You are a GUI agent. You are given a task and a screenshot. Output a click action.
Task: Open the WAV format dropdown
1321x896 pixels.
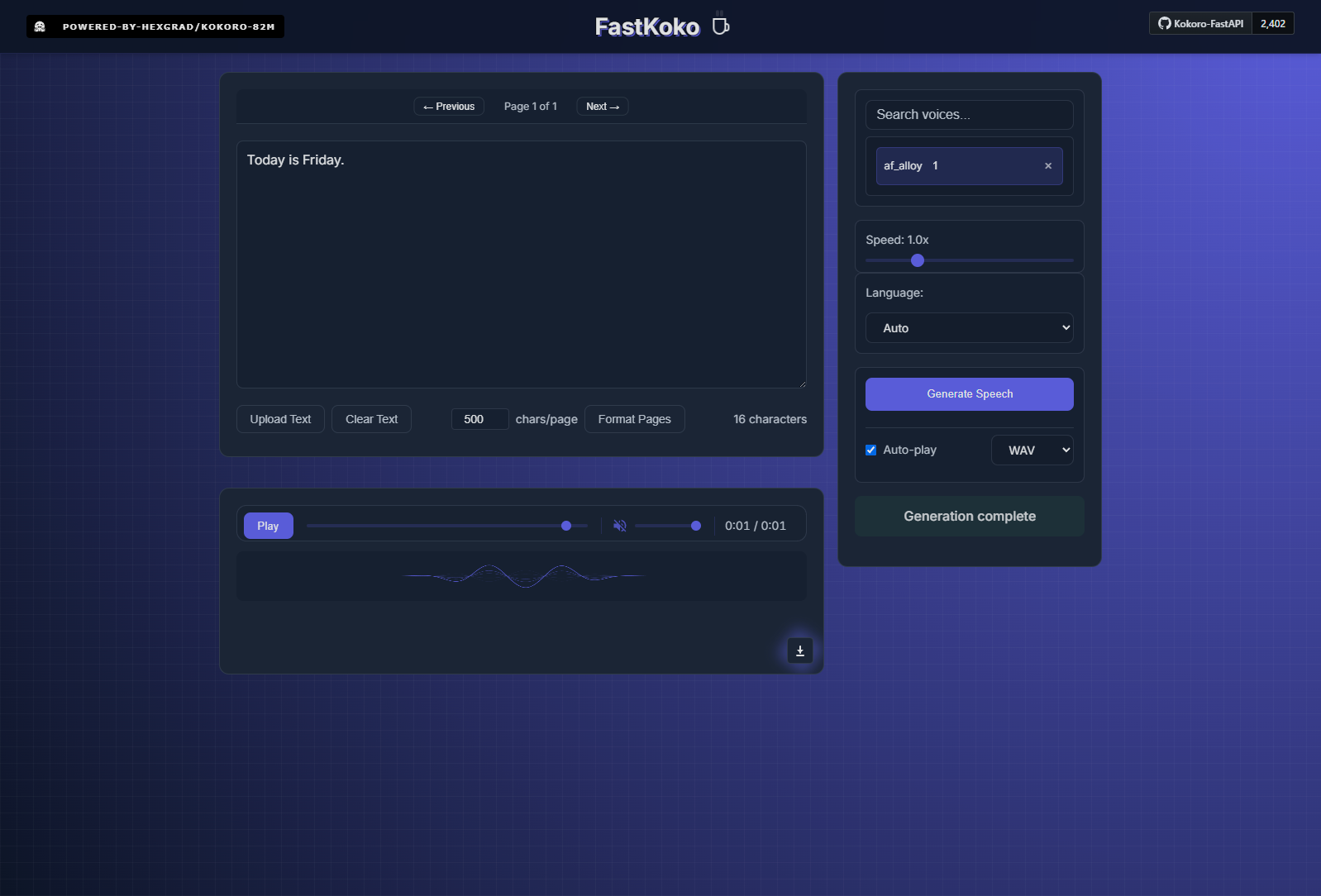(1032, 450)
